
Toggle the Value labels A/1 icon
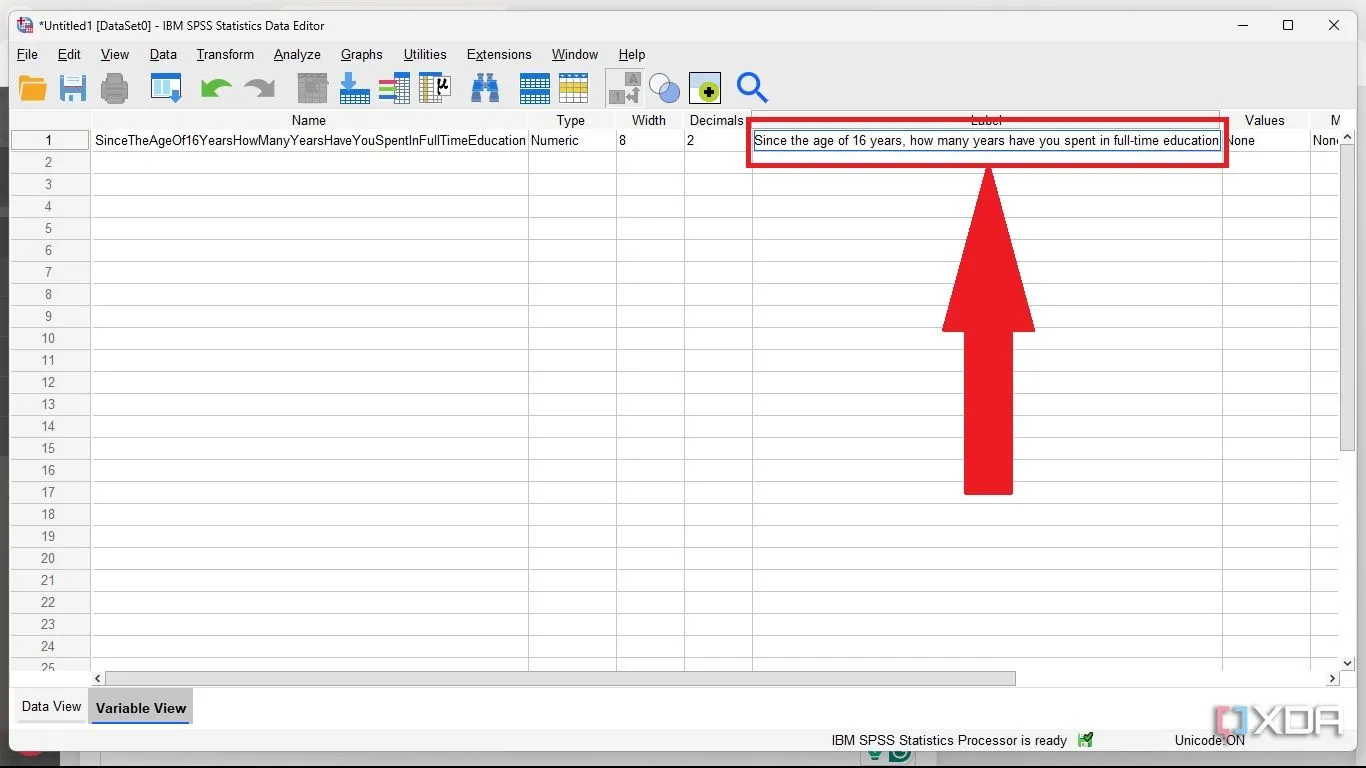[x=624, y=88]
